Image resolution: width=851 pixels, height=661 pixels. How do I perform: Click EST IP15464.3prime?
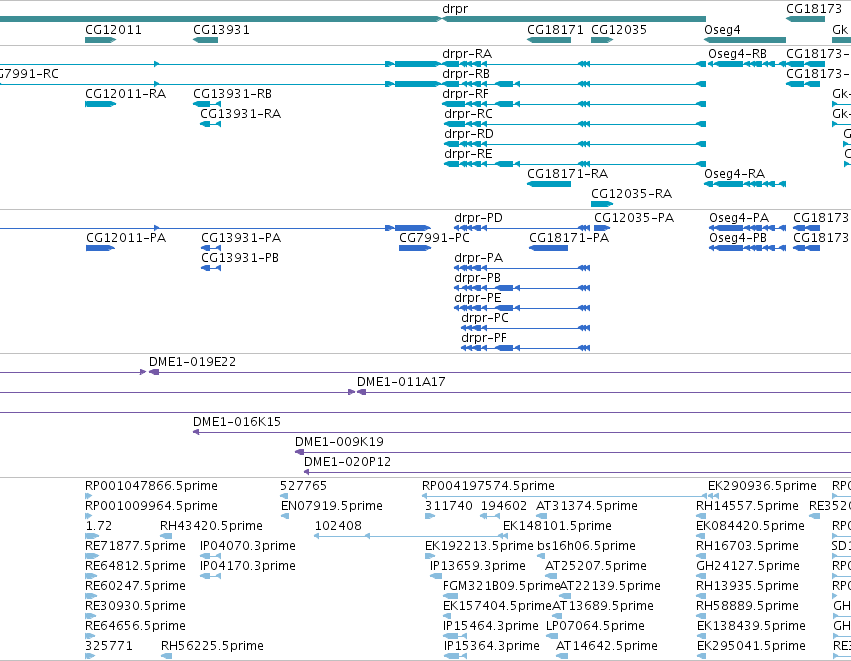pyautogui.click(x=491, y=626)
